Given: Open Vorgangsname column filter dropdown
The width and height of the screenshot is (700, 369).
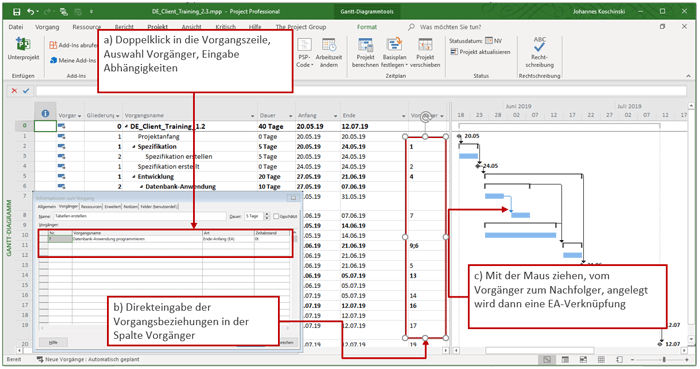Looking at the screenshot, I should [252, 116].
